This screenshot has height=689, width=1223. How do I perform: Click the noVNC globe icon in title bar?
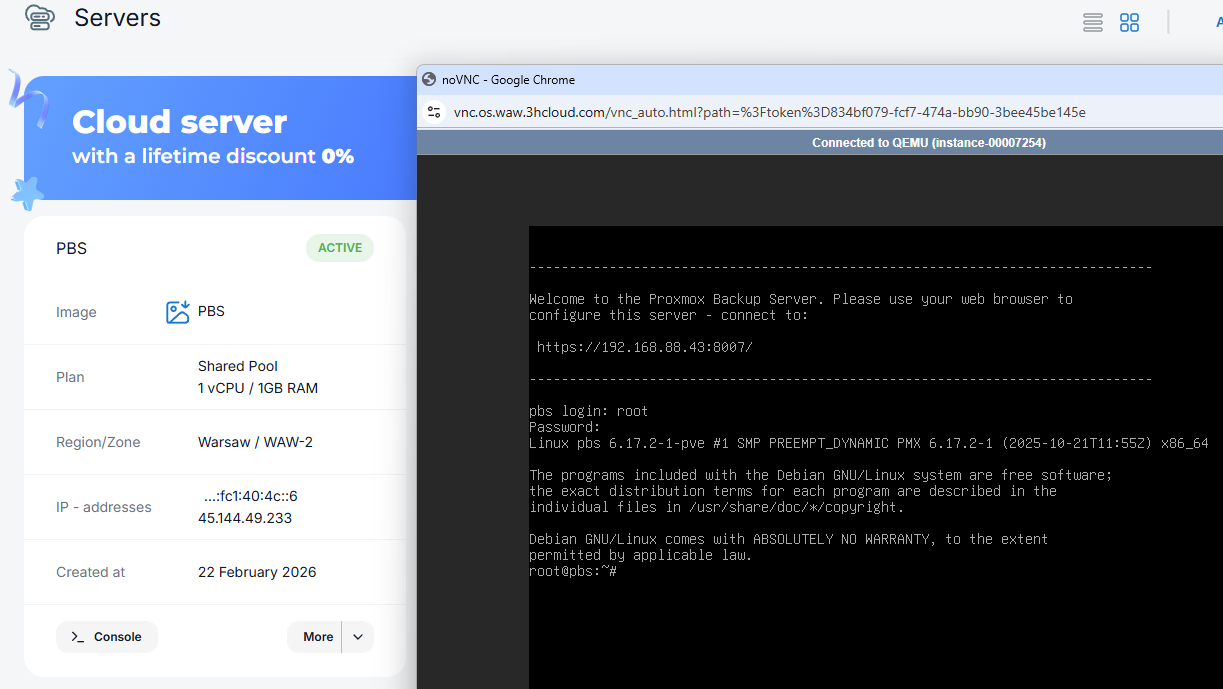pyautogui.click(x=428, y=79)
